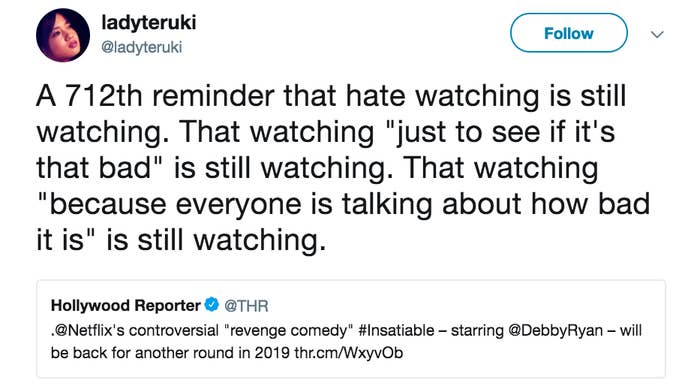Click the "revenge comedy" phrase in quoted tweet
Image resolution: width=700 pixels, height=392 pixels.
[x=288, y=330]
